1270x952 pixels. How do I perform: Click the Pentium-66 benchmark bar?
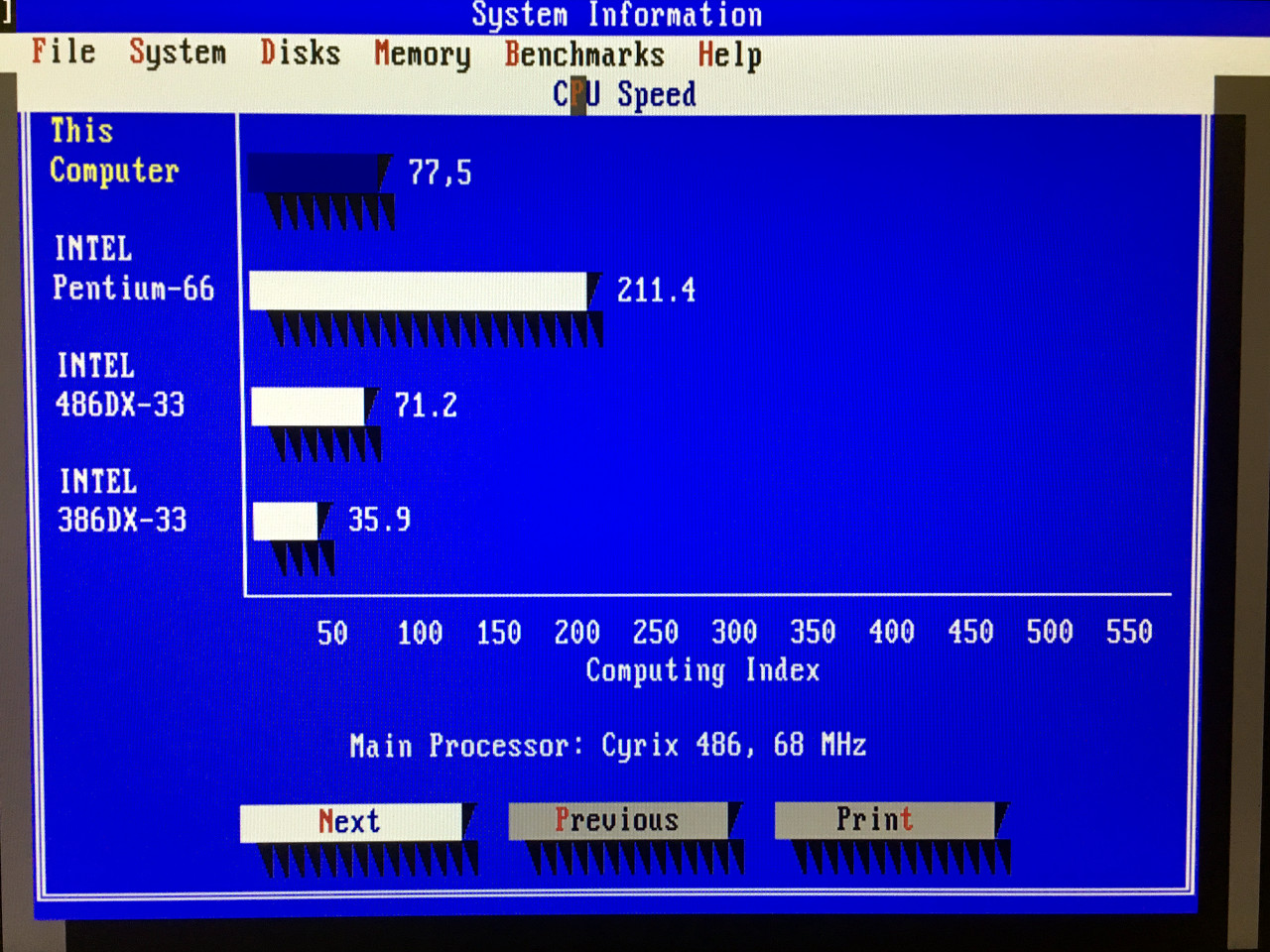pos(419,292)
